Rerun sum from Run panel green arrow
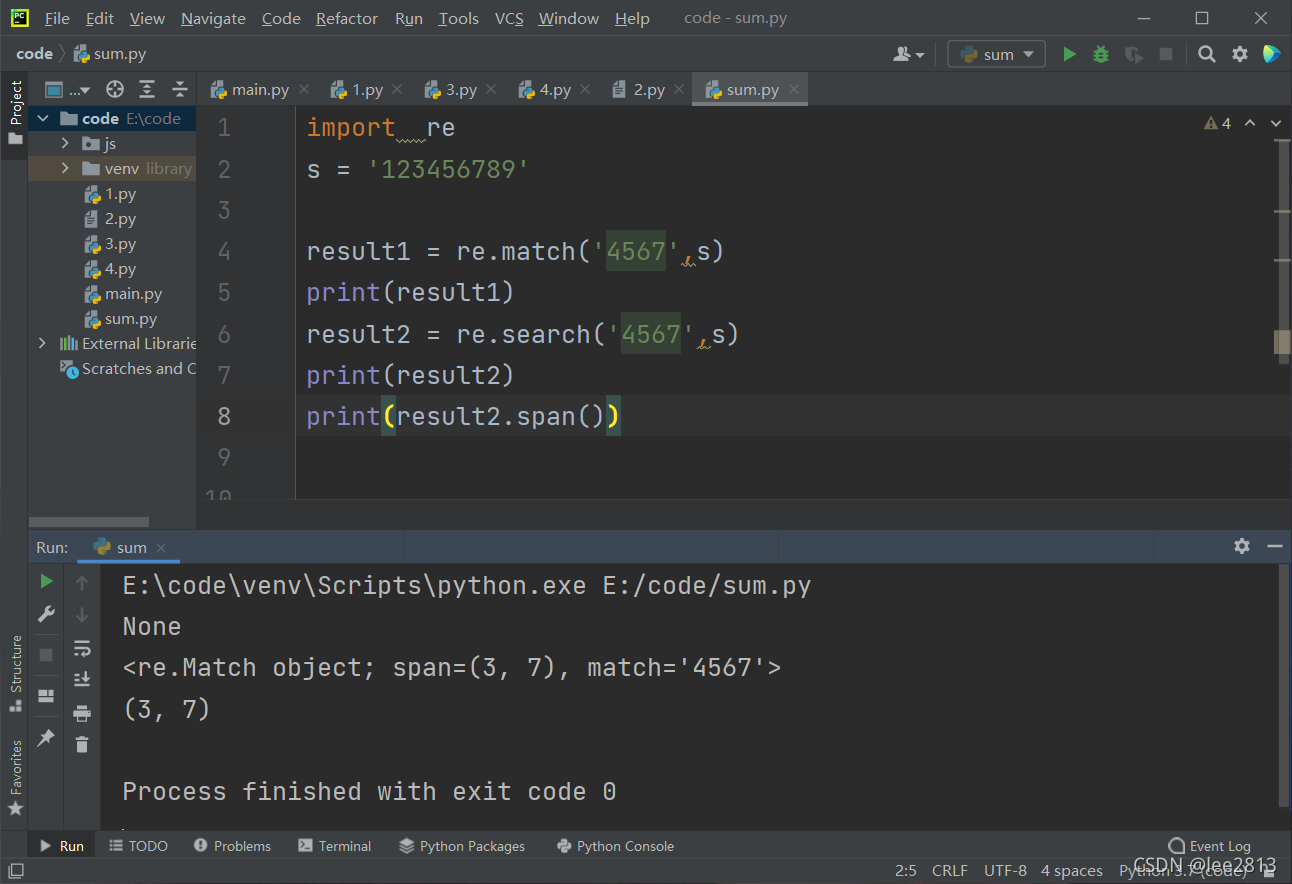1292x884 pixels. tap(46, 581)
